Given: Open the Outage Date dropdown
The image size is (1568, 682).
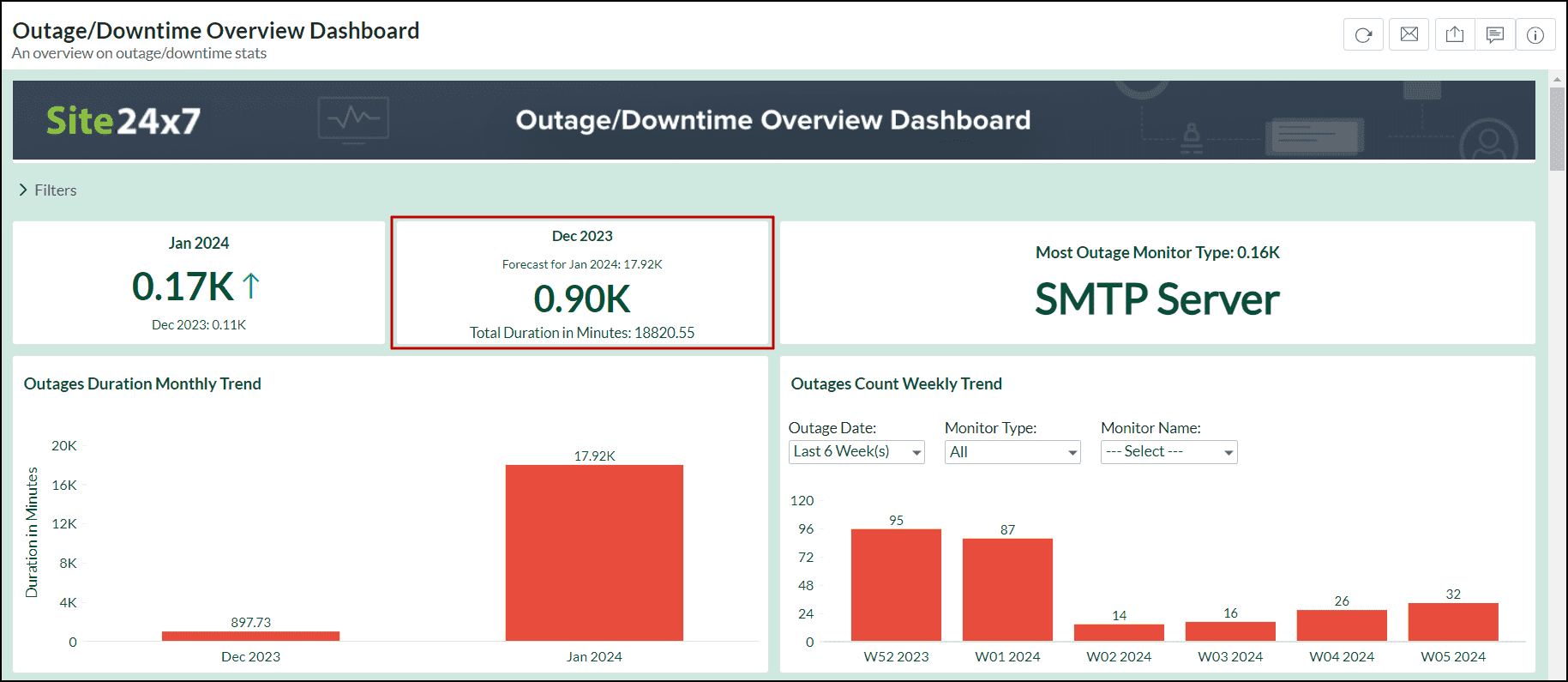Looking at the screenshot, I should click(856, 452).
